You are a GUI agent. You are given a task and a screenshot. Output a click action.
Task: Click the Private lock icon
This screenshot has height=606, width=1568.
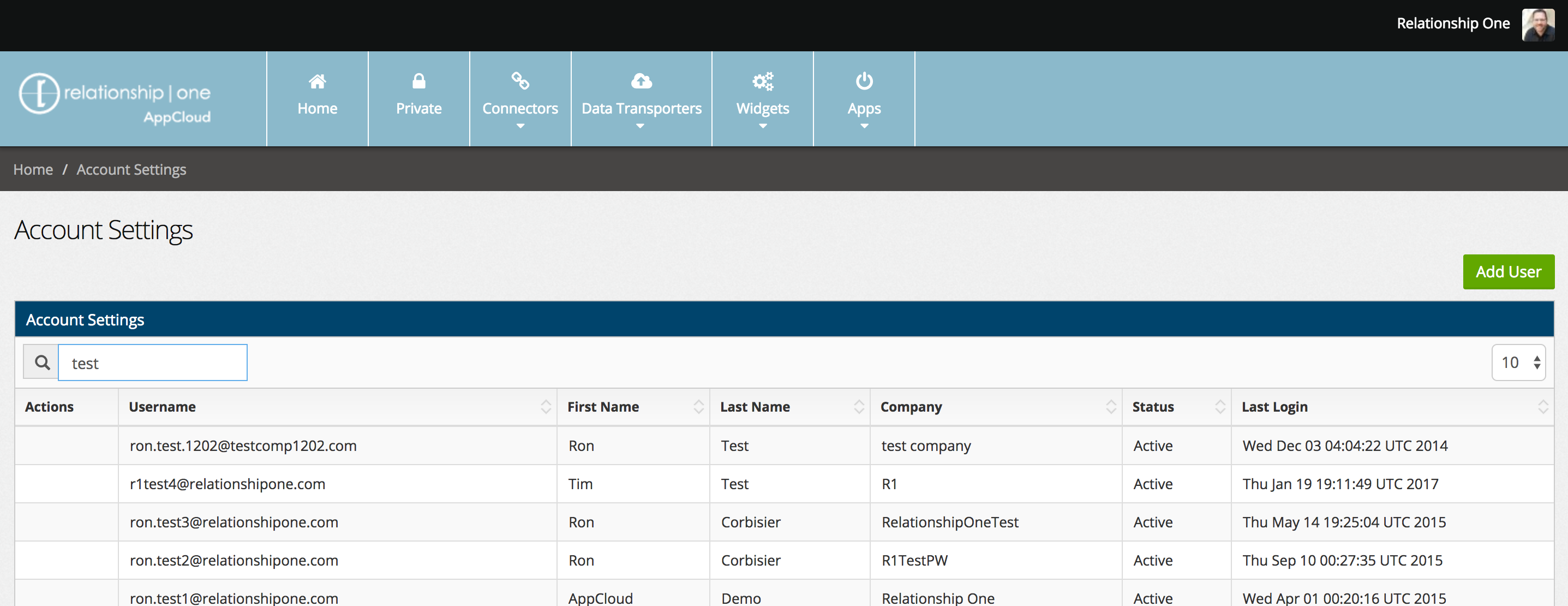click(419, 81)
